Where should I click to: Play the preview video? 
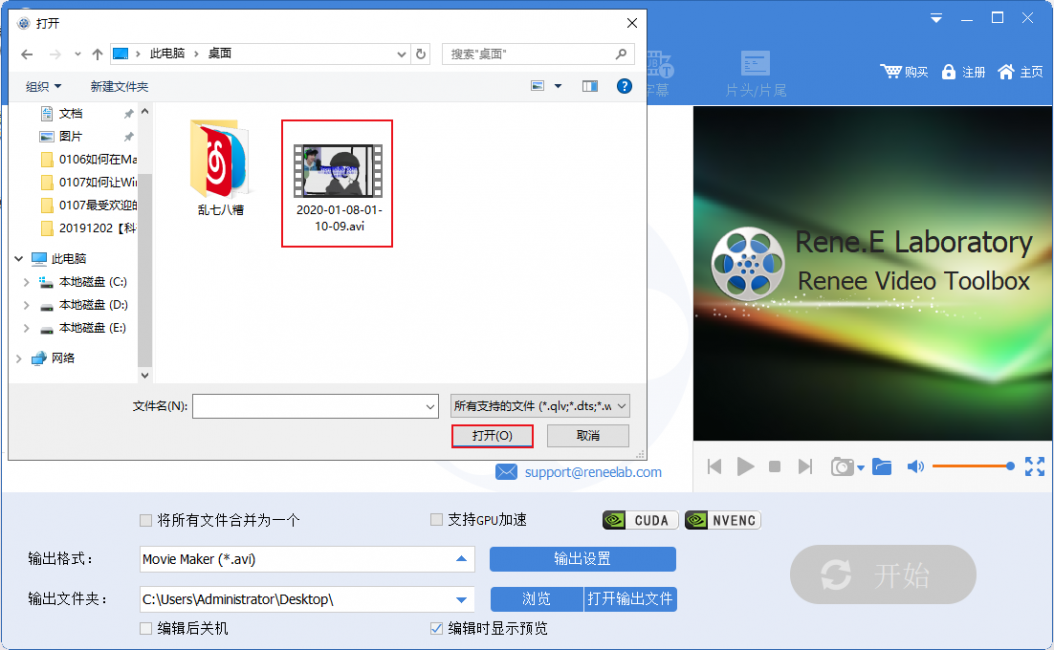(745, 466)
